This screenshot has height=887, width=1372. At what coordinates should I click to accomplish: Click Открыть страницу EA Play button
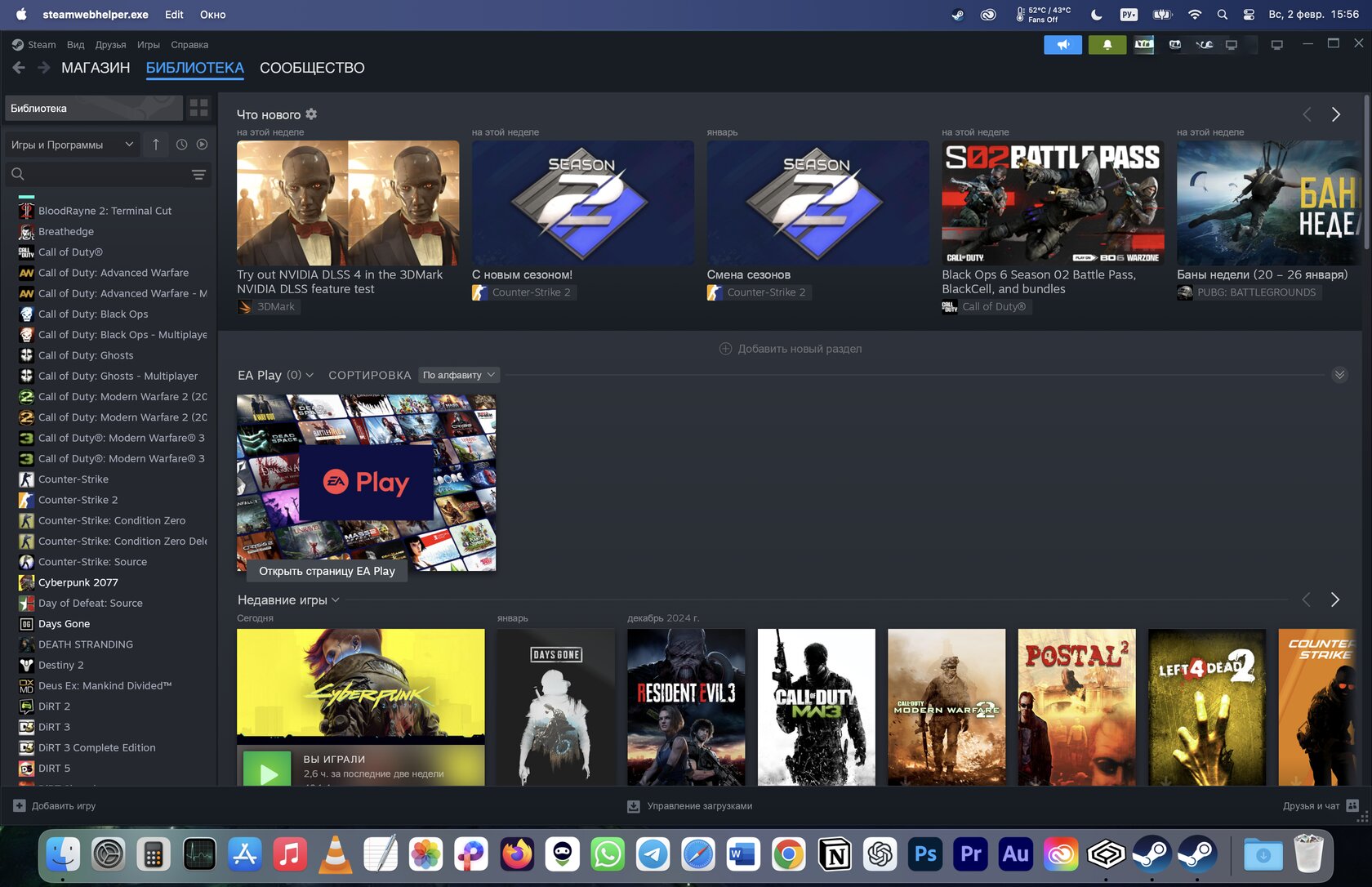tap(327, 571)
